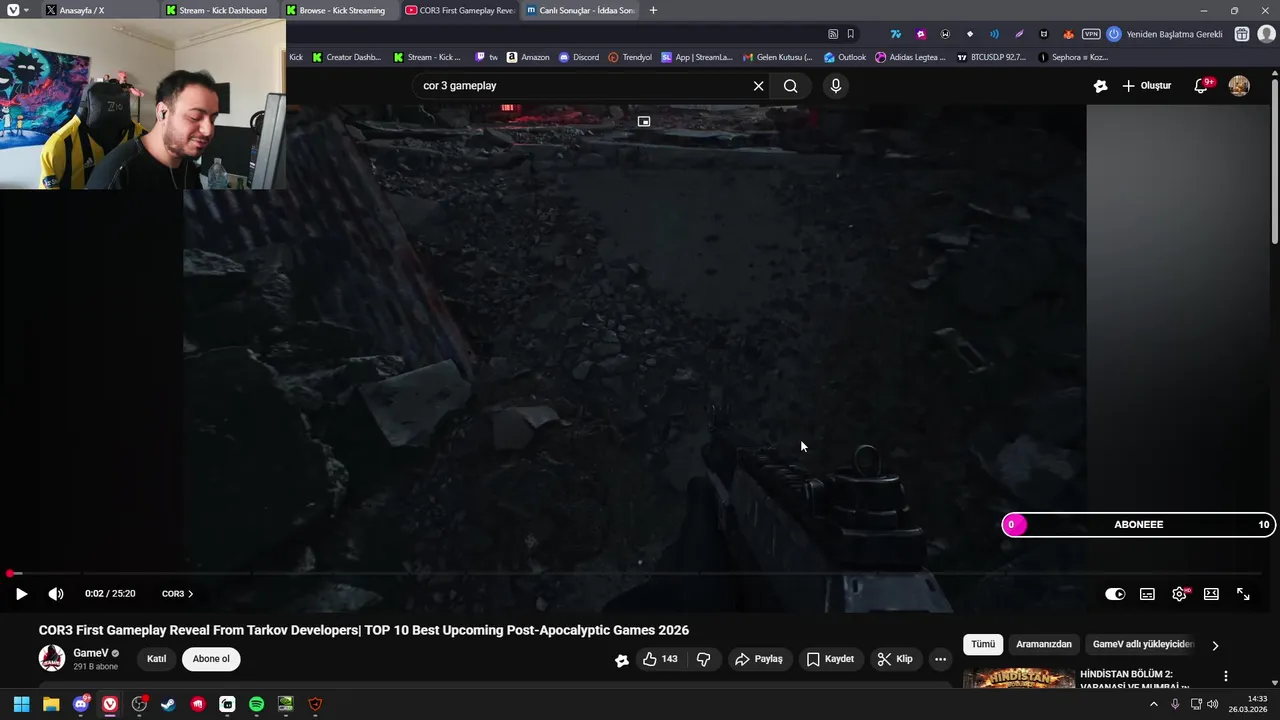Screen dimensions: 1280x720
Task: Open options for Hindistan Bölüm 2 video
Action: [1225, 677]
